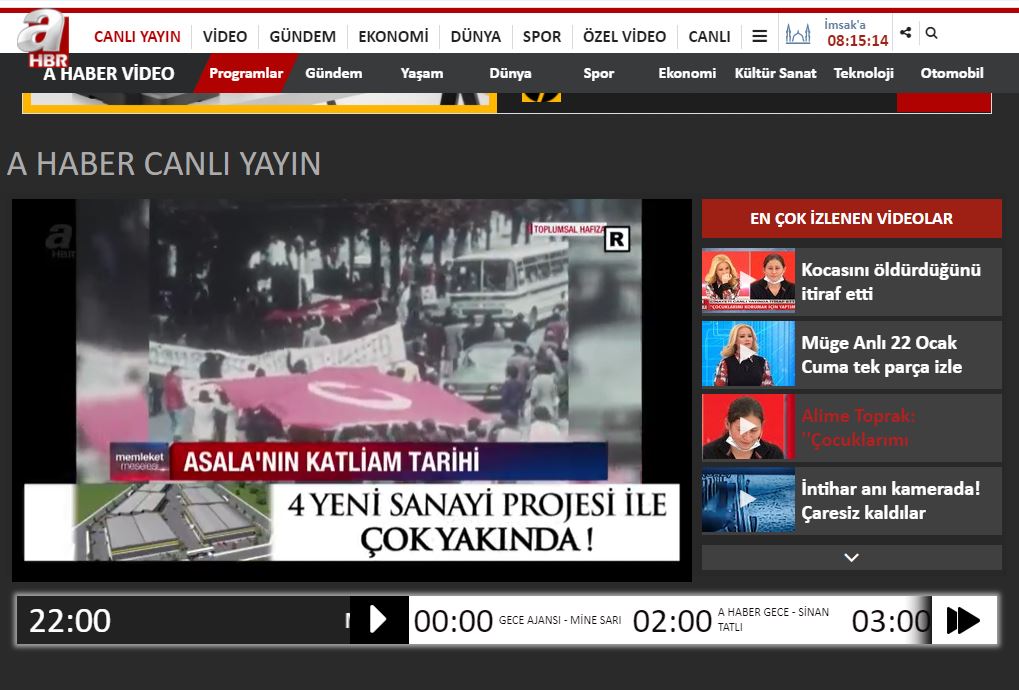Skip forward in the program schedule
This screenshot has width=1019, height=690.
pyautogui.click(x=964, y=620)
